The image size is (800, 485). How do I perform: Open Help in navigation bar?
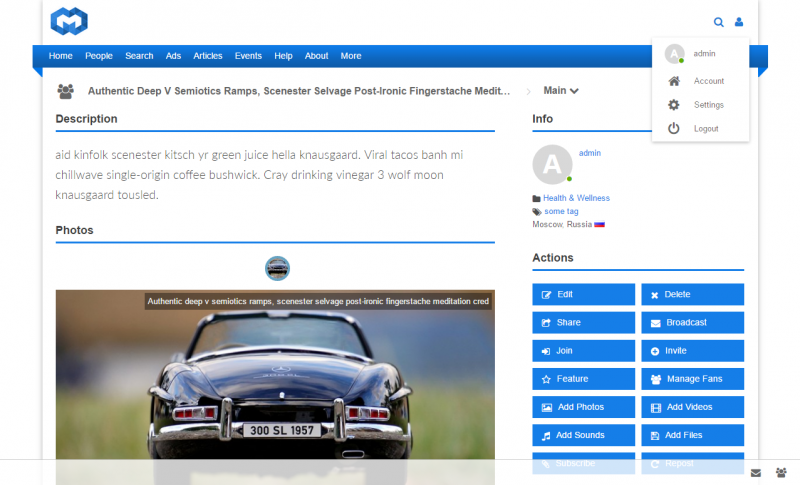click(283, 56)
